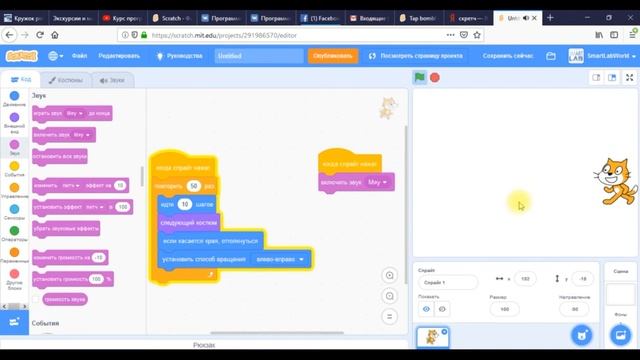Viewport: 640px width, 360px height.
Task: Open the Edit menu
Action: pos(119,56)
